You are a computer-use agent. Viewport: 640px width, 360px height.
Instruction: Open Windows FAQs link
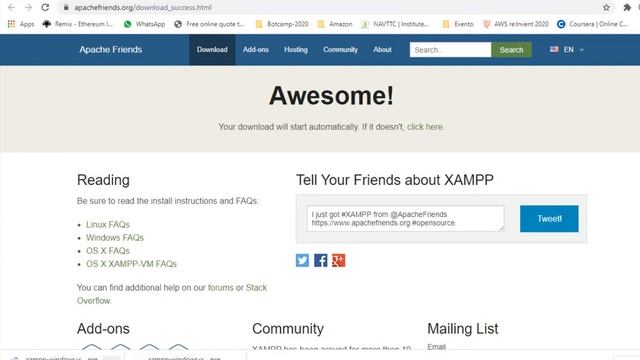(115, 238)
